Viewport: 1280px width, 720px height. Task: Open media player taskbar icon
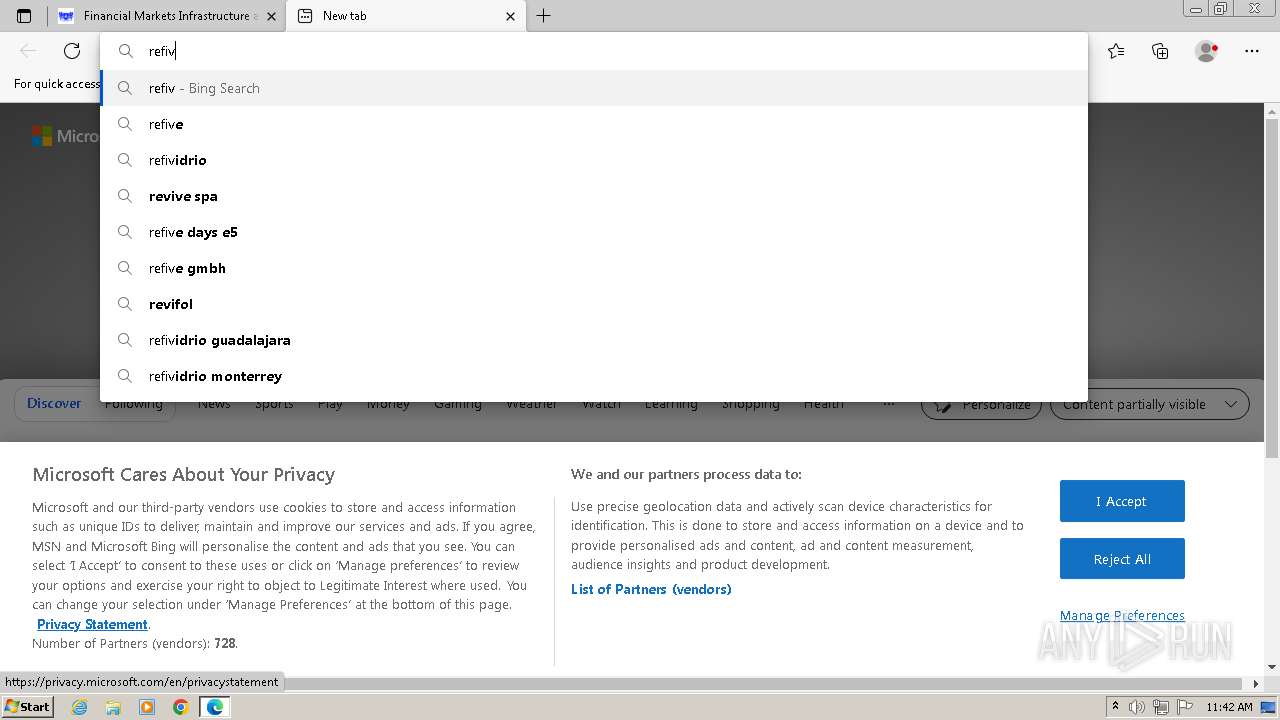coord(147,707)
